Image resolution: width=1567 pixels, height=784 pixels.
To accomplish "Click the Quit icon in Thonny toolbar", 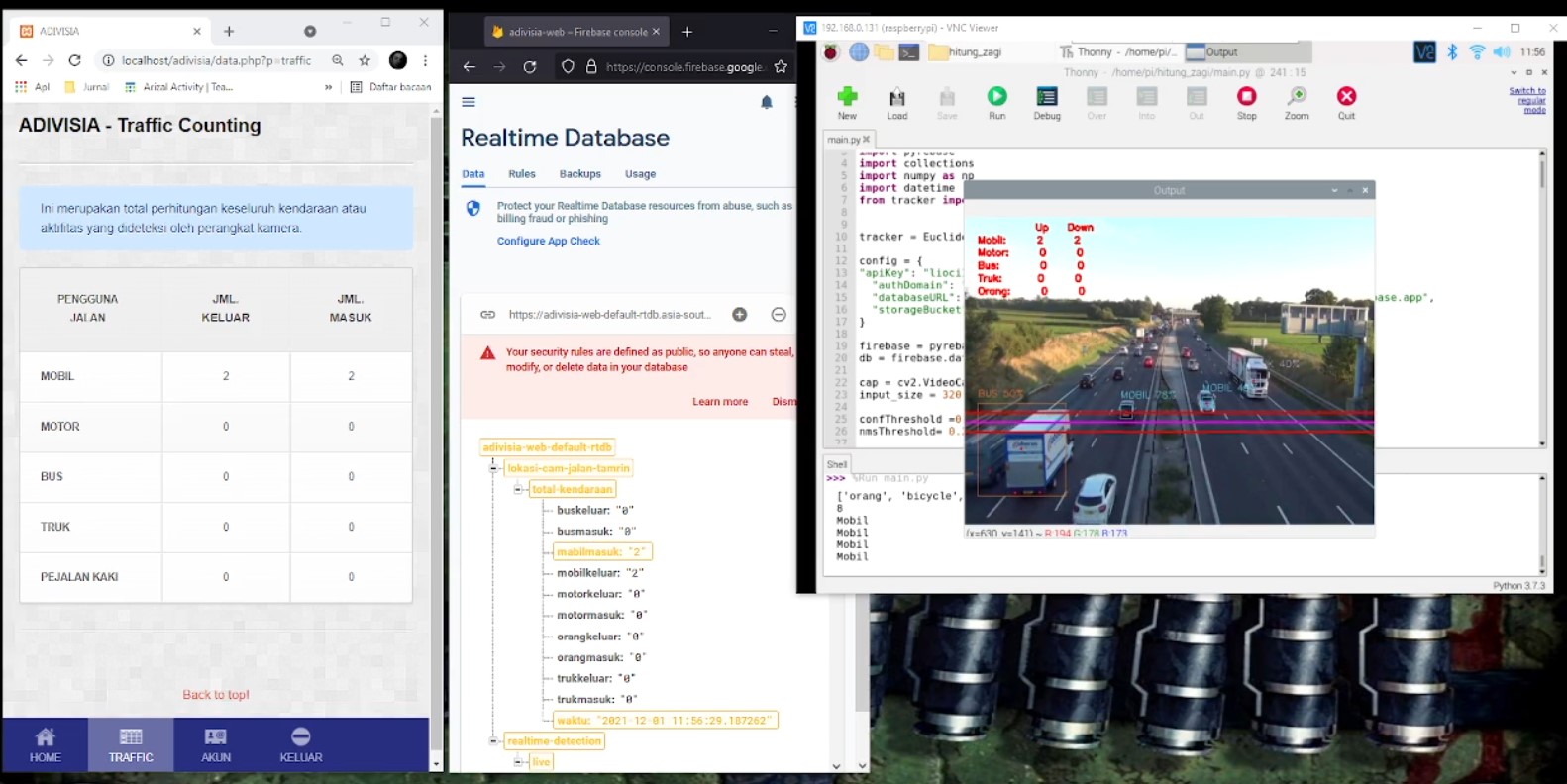I will [x=1346, y=97].
